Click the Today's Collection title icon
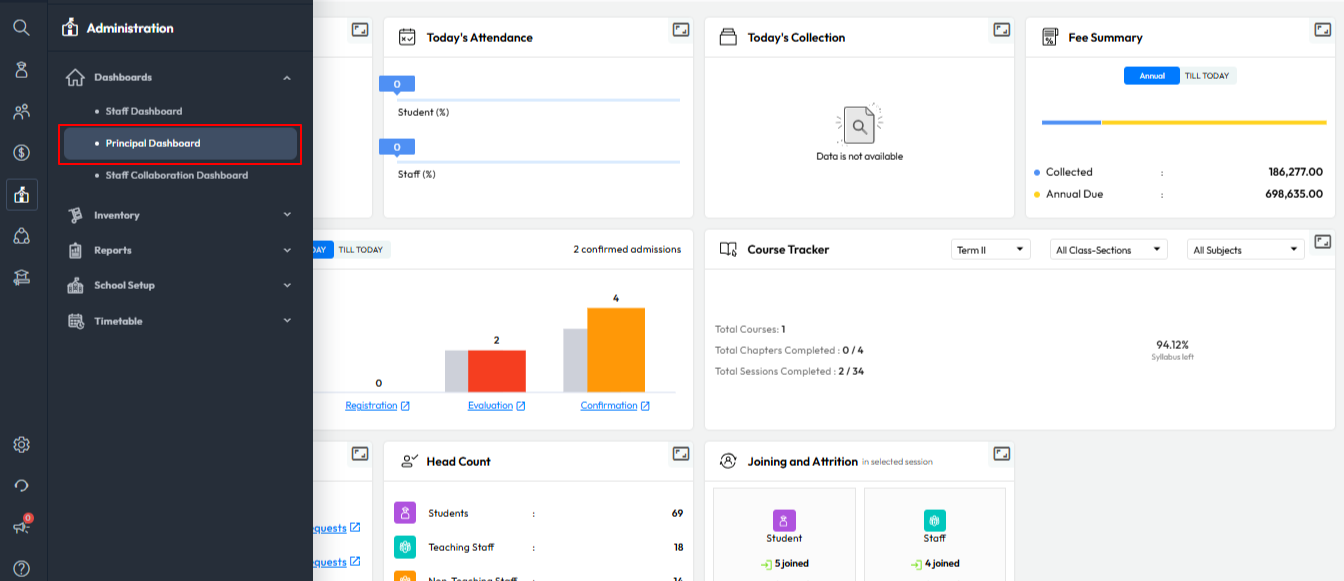The width and height of the screenshot is (1344, 581). click(x=728, y=37)
